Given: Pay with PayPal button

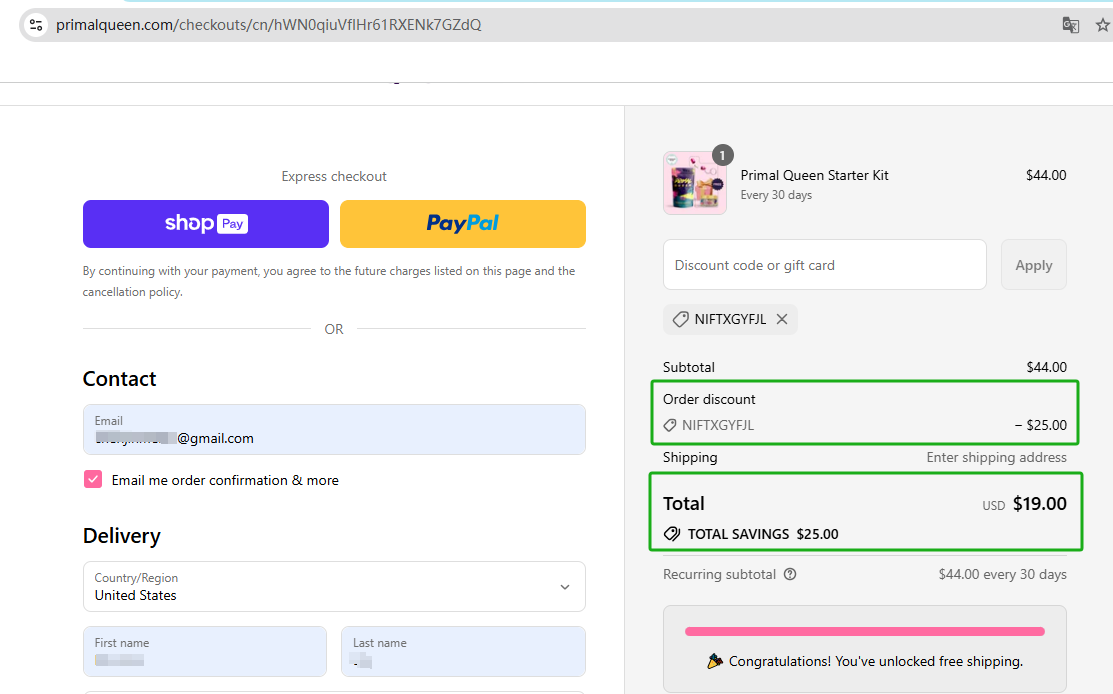Looking at the screenshot, I should [463, 224].
